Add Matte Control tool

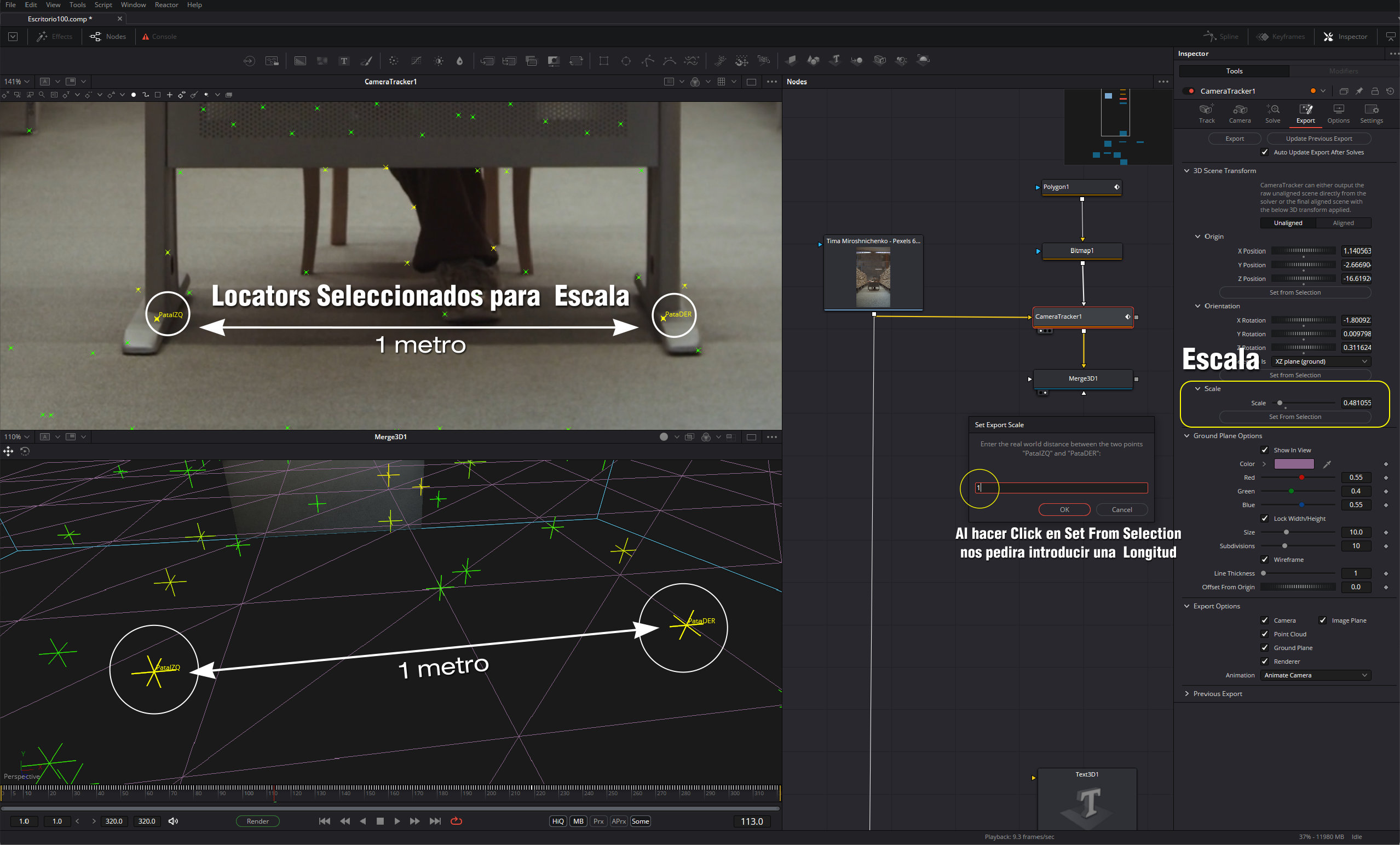point(554,61)
